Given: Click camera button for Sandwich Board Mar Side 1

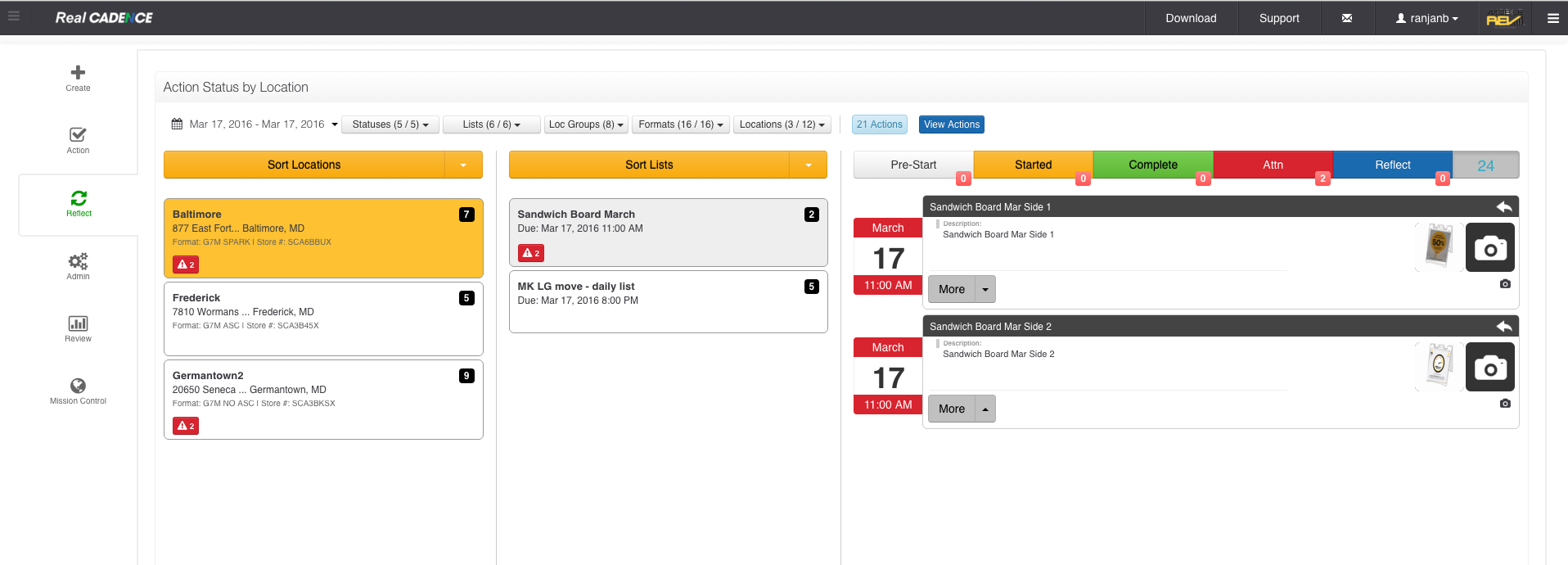Looking at the screenshot, I should [1489, 247].
